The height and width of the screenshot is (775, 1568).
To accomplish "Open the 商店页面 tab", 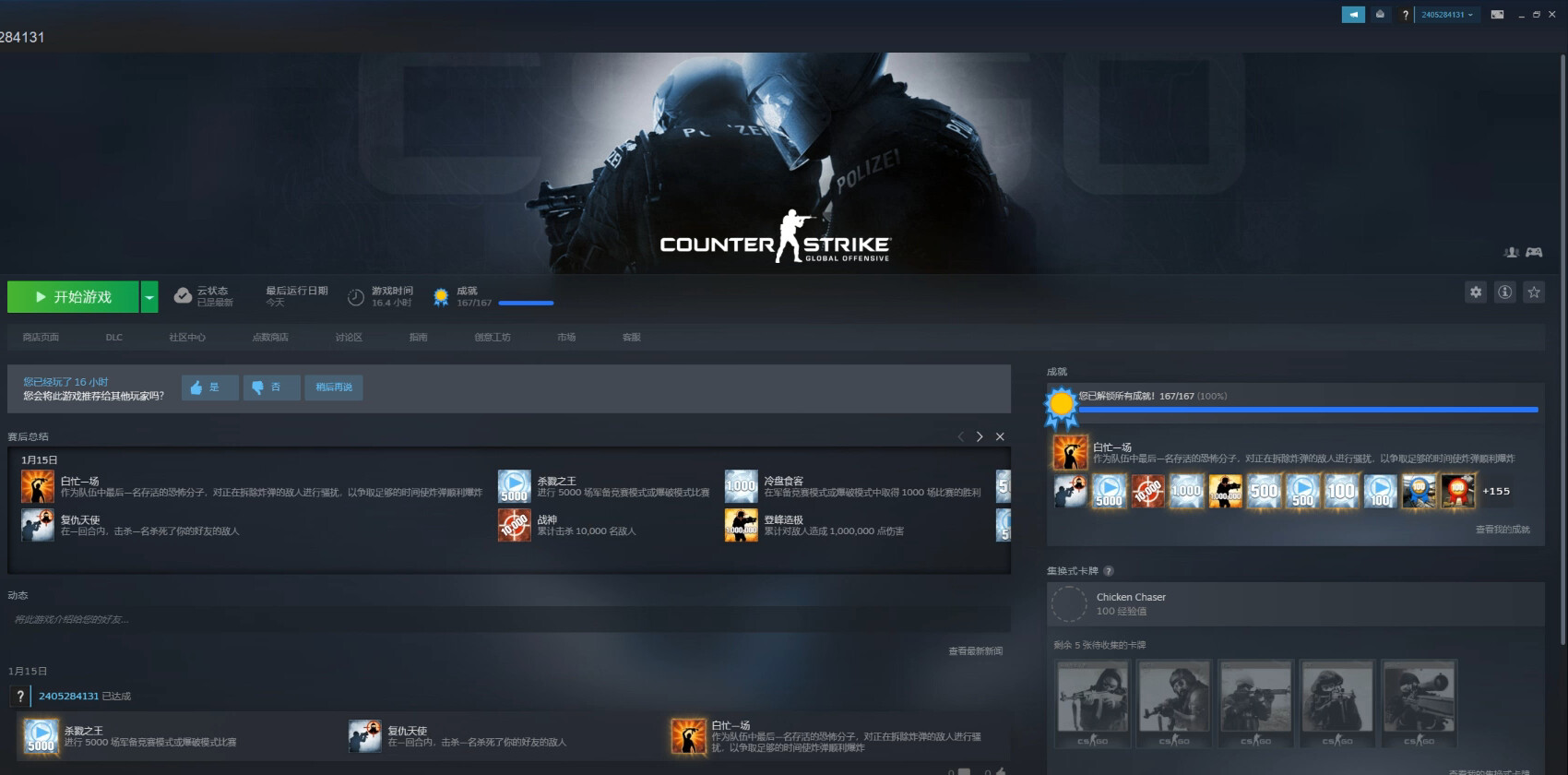I will pyautogui.click(x=41, y=338).
